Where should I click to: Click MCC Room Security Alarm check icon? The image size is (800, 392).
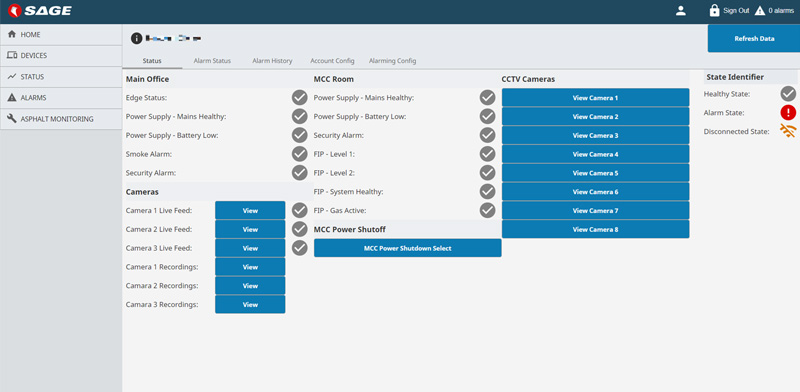coord(488,135)
